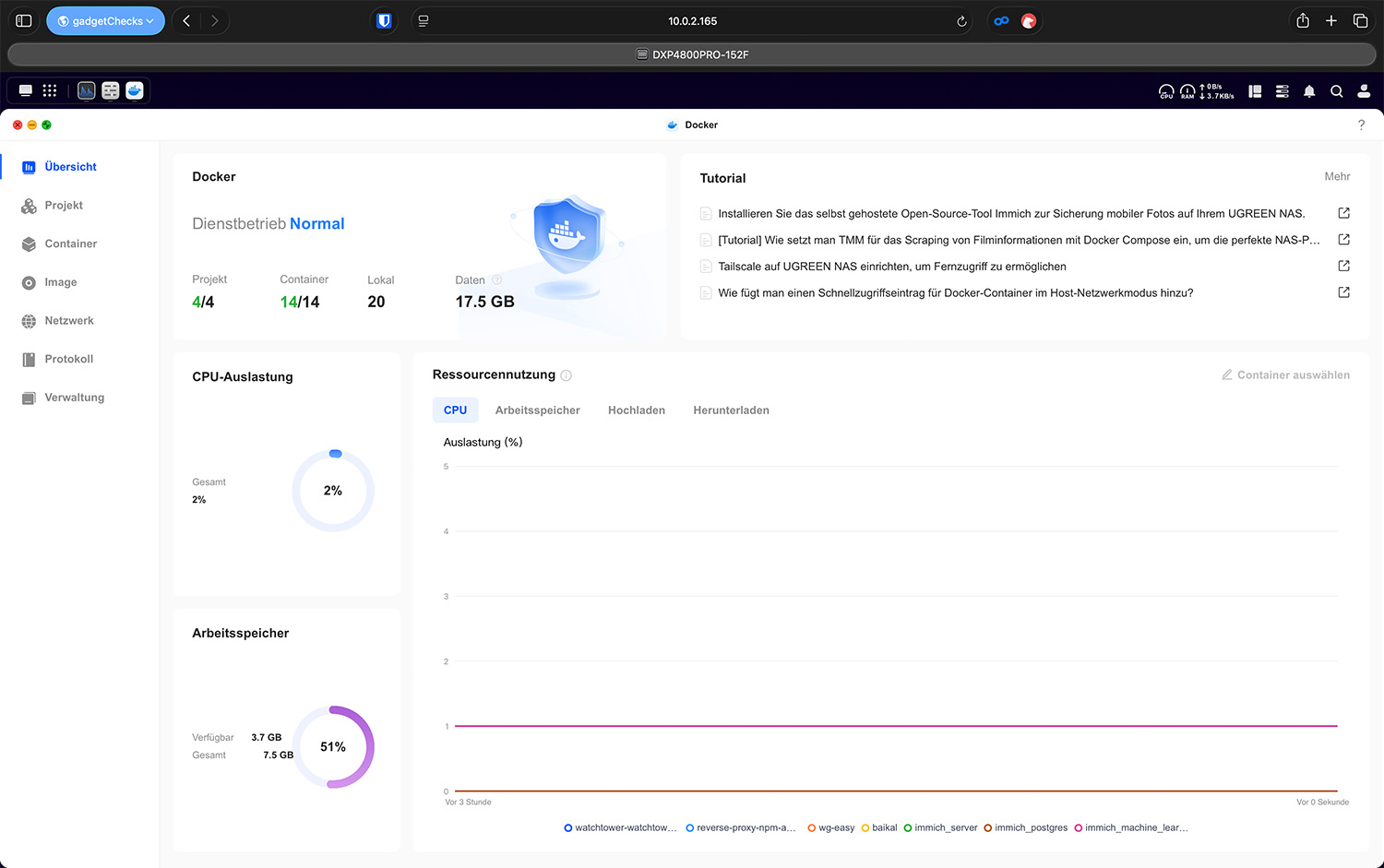Open the Netzwerk section in sidebar
The image size is (1384, 868).
click(x=69, y=321)
